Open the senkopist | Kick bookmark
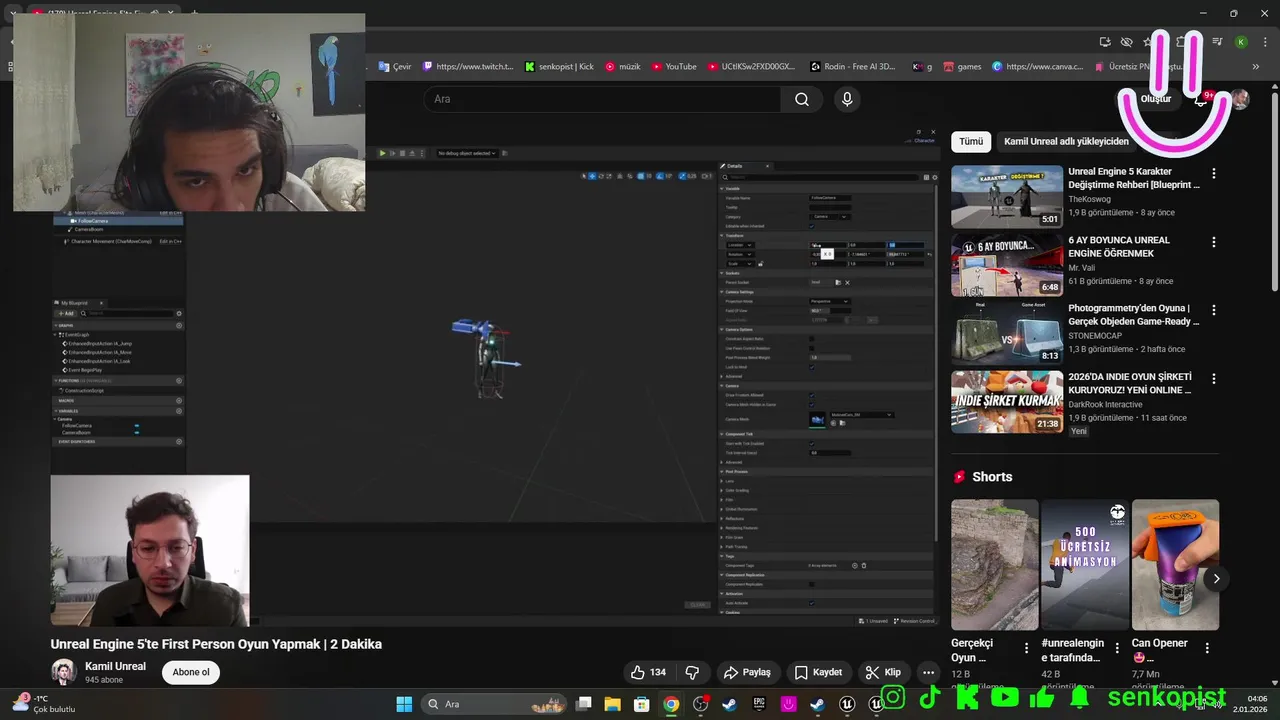The height and width of the screenshot is (720, 1280). click(559, 67)
